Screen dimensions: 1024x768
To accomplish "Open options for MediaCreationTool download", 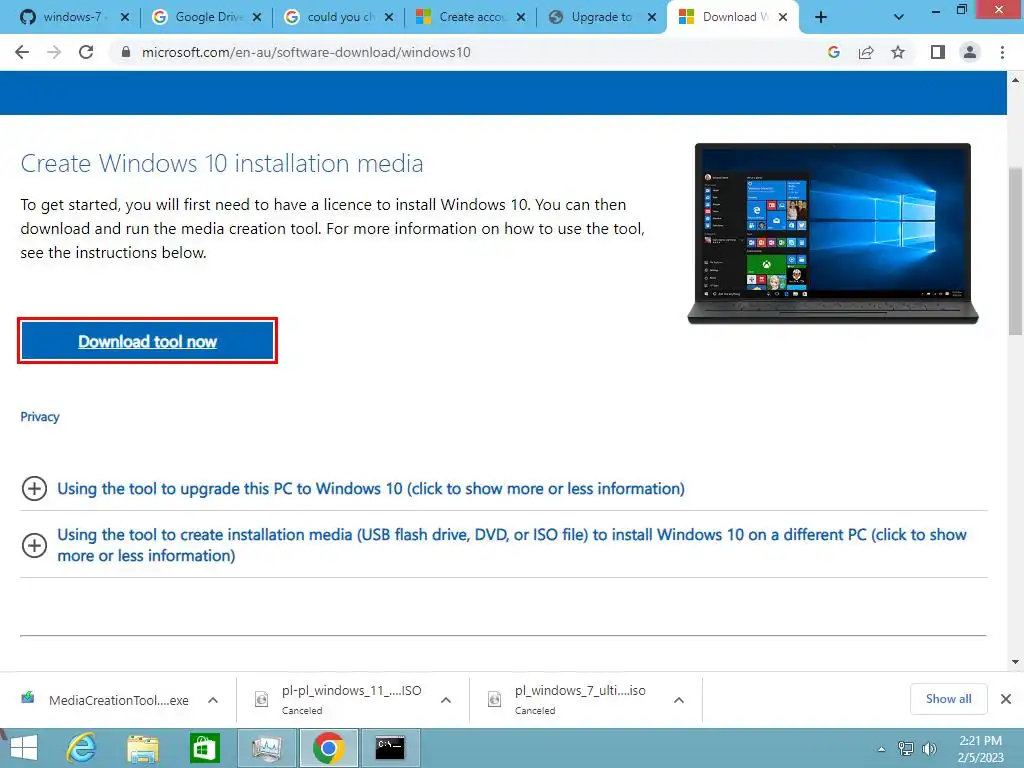I will point(213,700).
